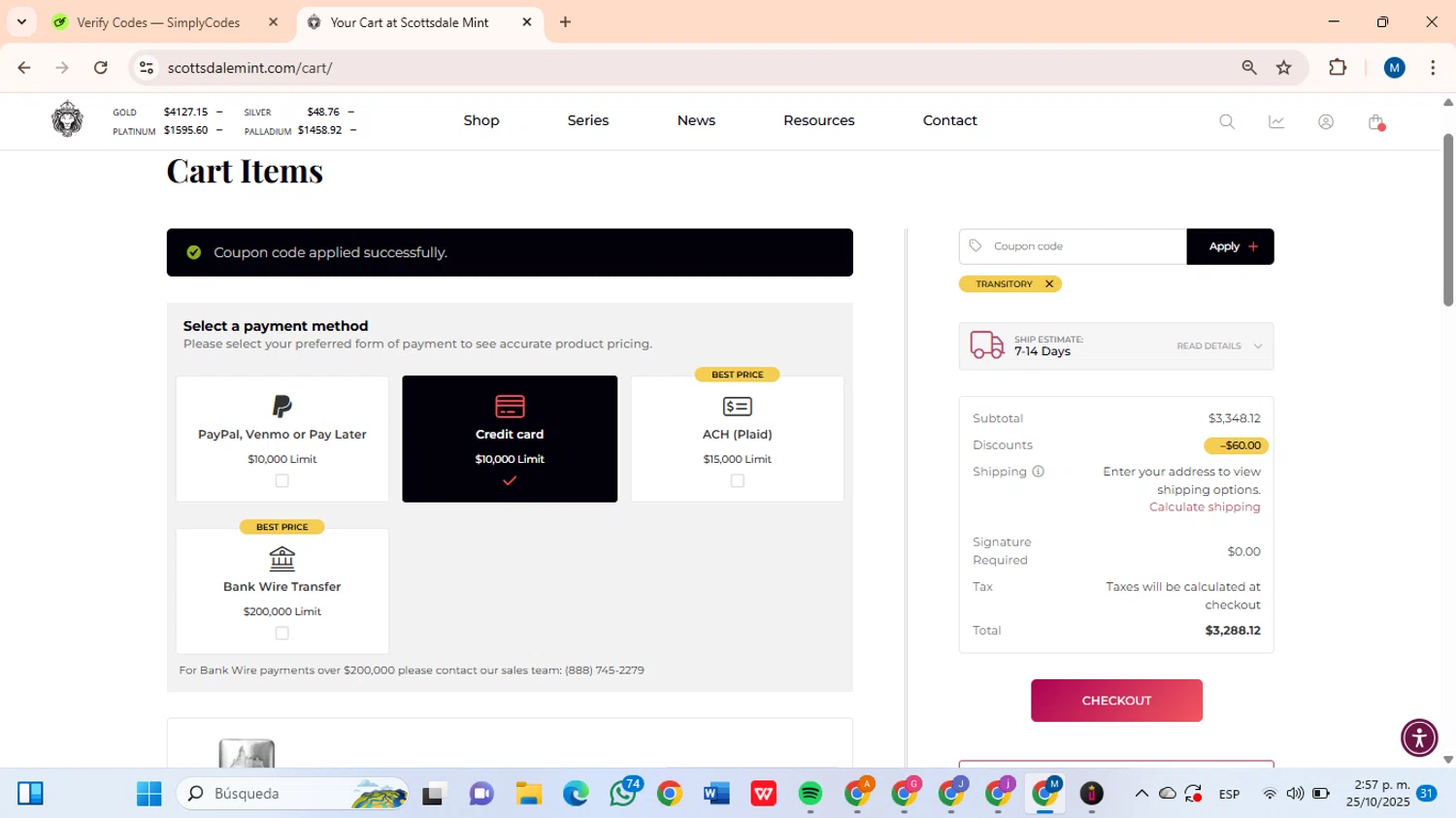Image resolution: width=1456 pixels, height=818 pixels.
Task: Click the -$60.00 discount badge
Action: click(1236, 445)
